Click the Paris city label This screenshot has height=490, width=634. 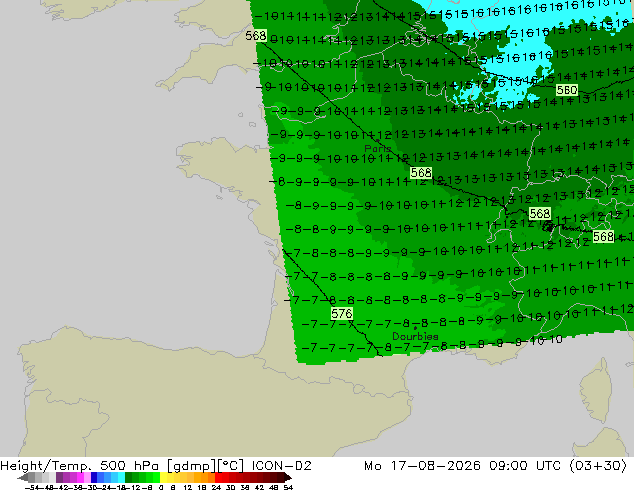tap(377, 149)
